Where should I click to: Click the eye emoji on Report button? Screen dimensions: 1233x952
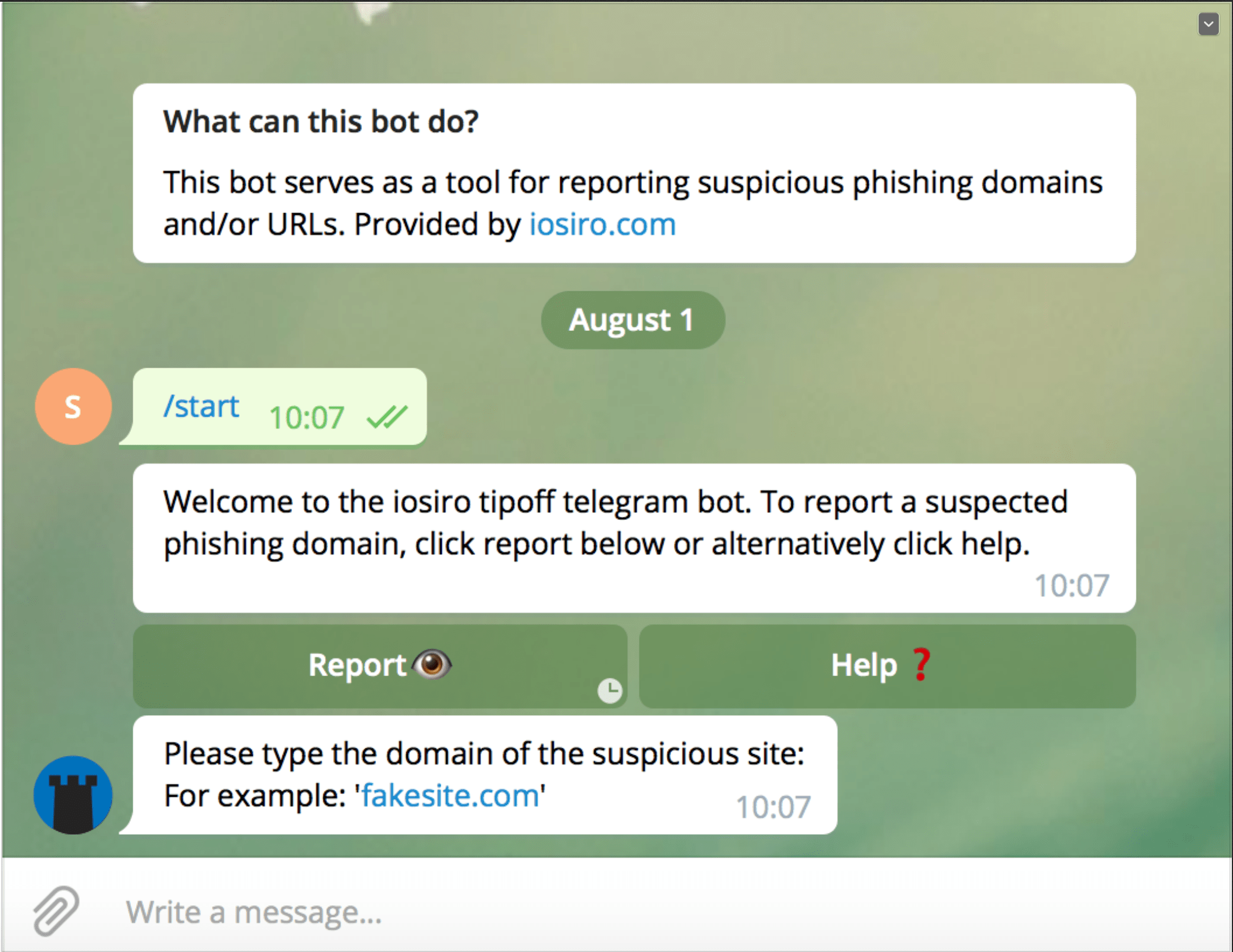432,664
